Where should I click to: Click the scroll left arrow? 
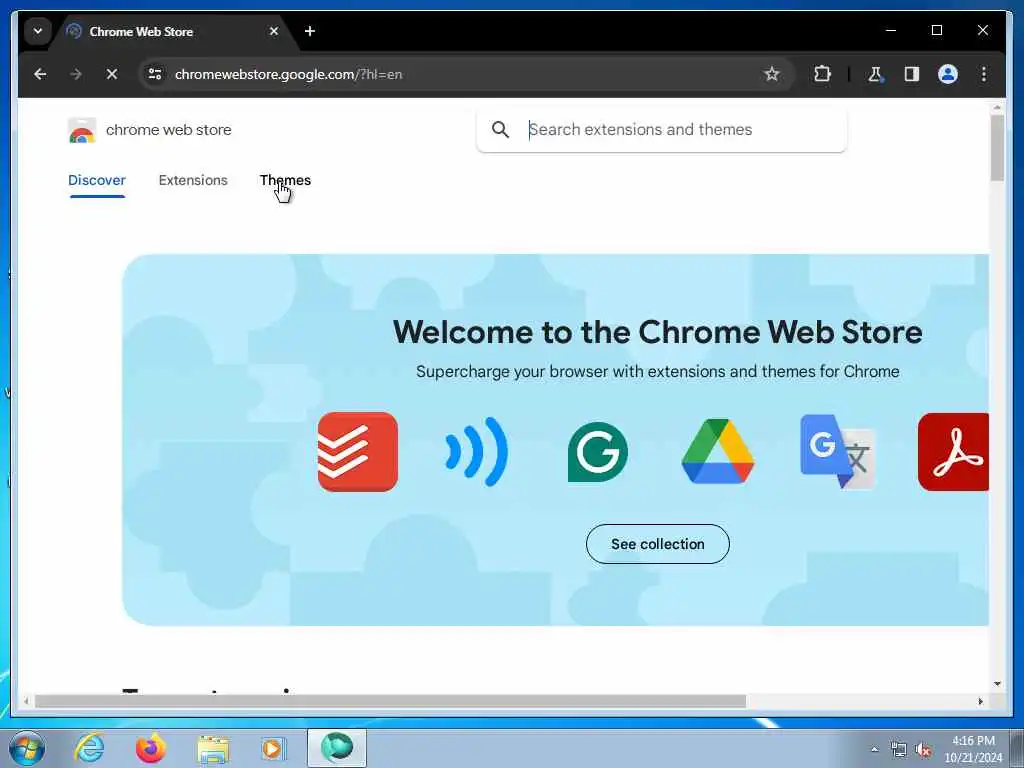(26, 701)
